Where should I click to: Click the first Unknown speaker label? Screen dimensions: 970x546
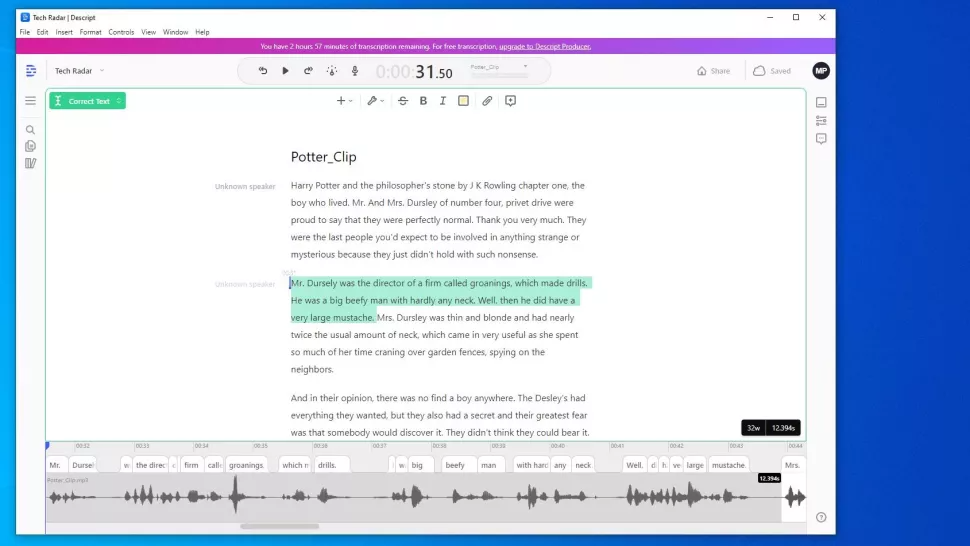[245, 186]
